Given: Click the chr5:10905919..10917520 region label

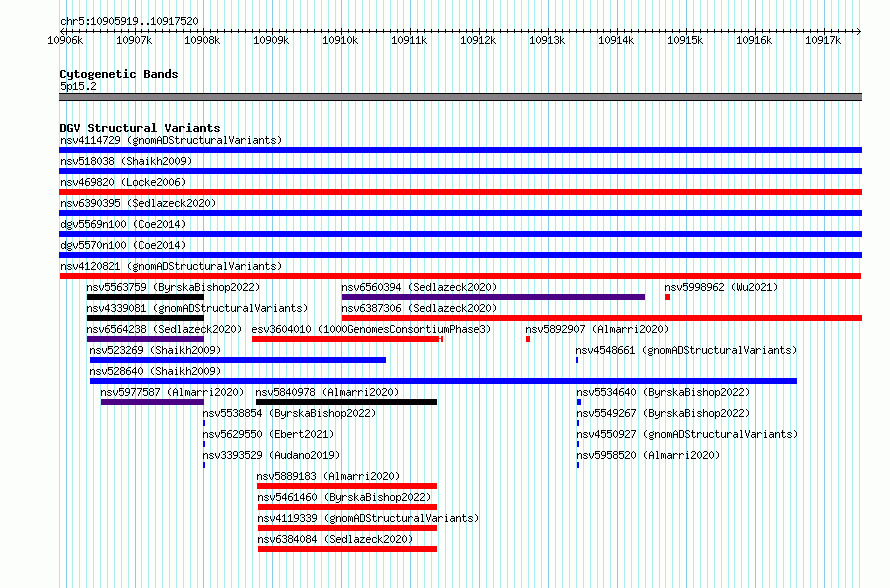Looking at the screenshot, I should pos(129,22).
